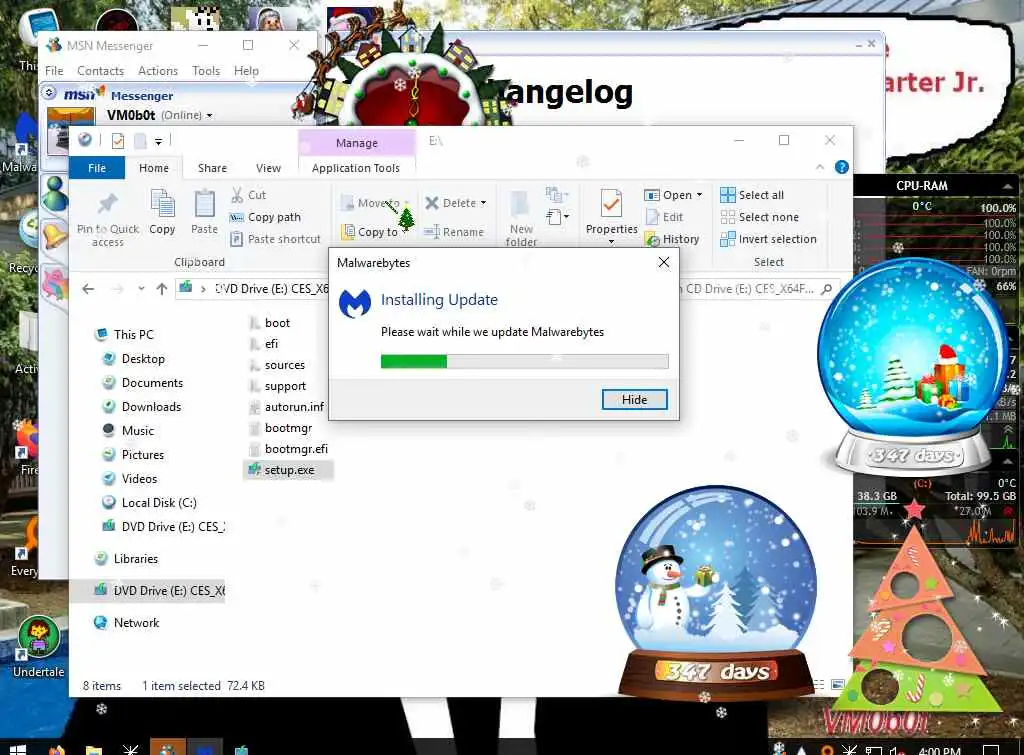
Task: Select the boot folder
Action: point(270,323)
